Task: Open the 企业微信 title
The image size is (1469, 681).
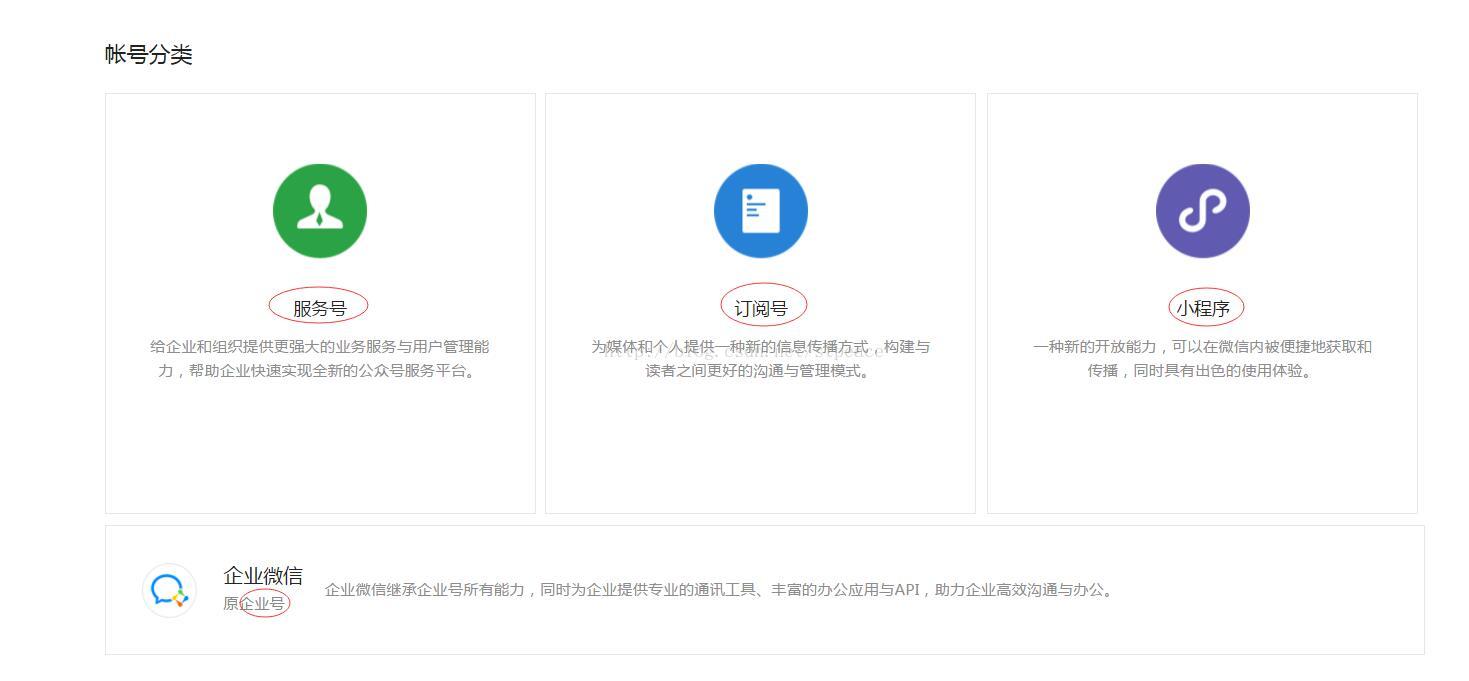Action: tap(263, 576)
